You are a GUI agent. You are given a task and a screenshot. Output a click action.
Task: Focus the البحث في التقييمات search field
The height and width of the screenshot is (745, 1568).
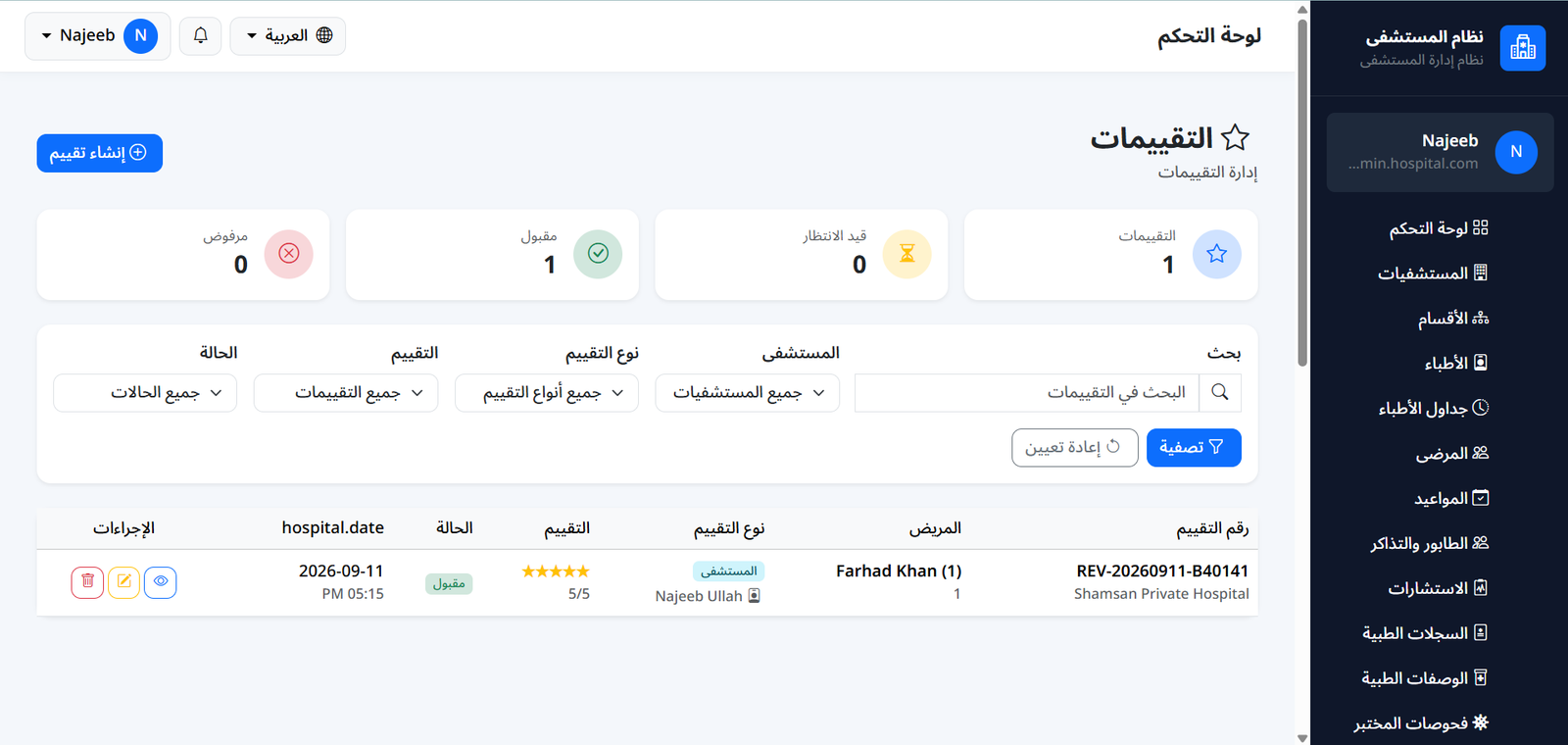pyautogui.click(x=1027, y=392)
